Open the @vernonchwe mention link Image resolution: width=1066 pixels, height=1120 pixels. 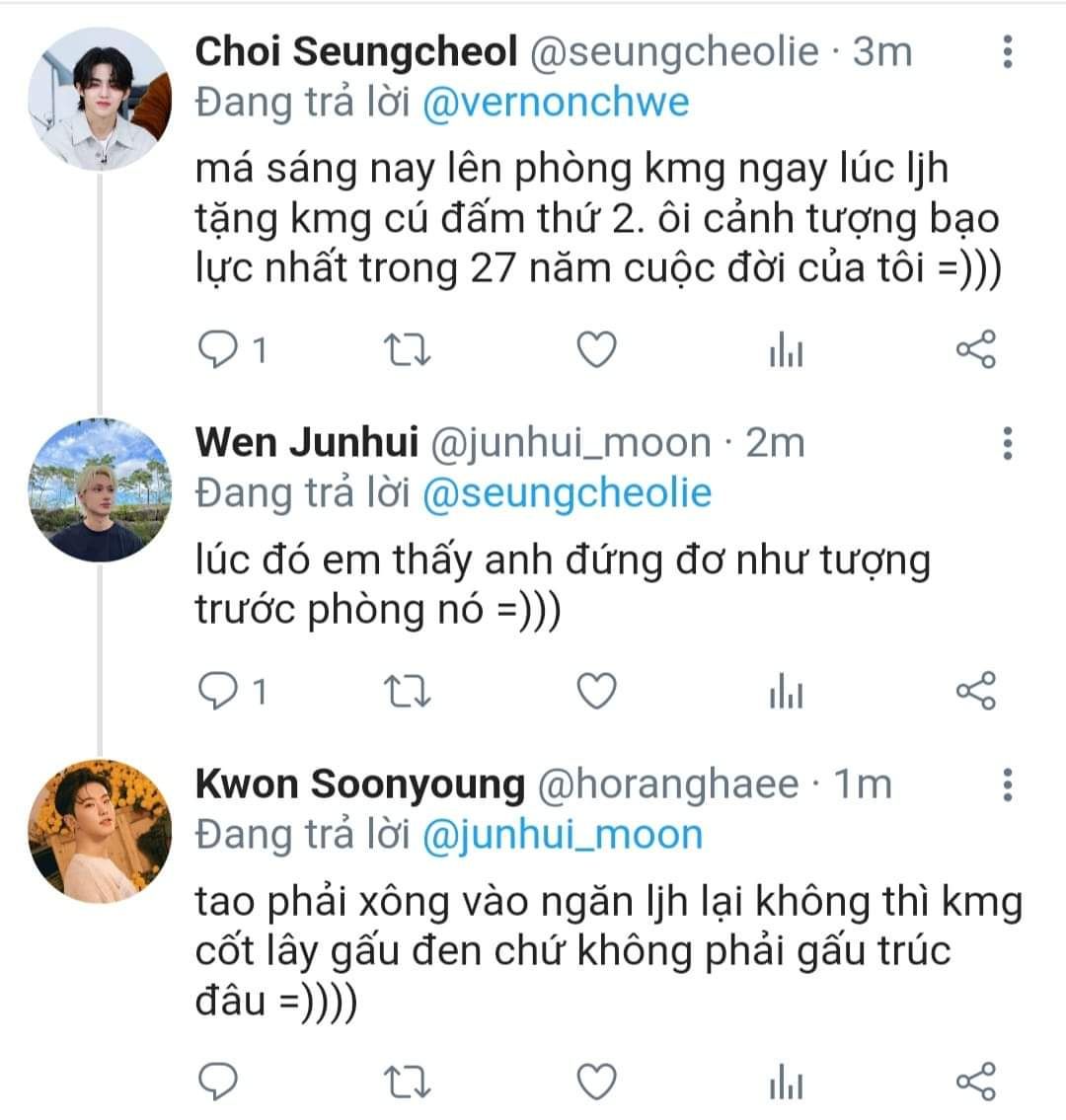point(555,102)
